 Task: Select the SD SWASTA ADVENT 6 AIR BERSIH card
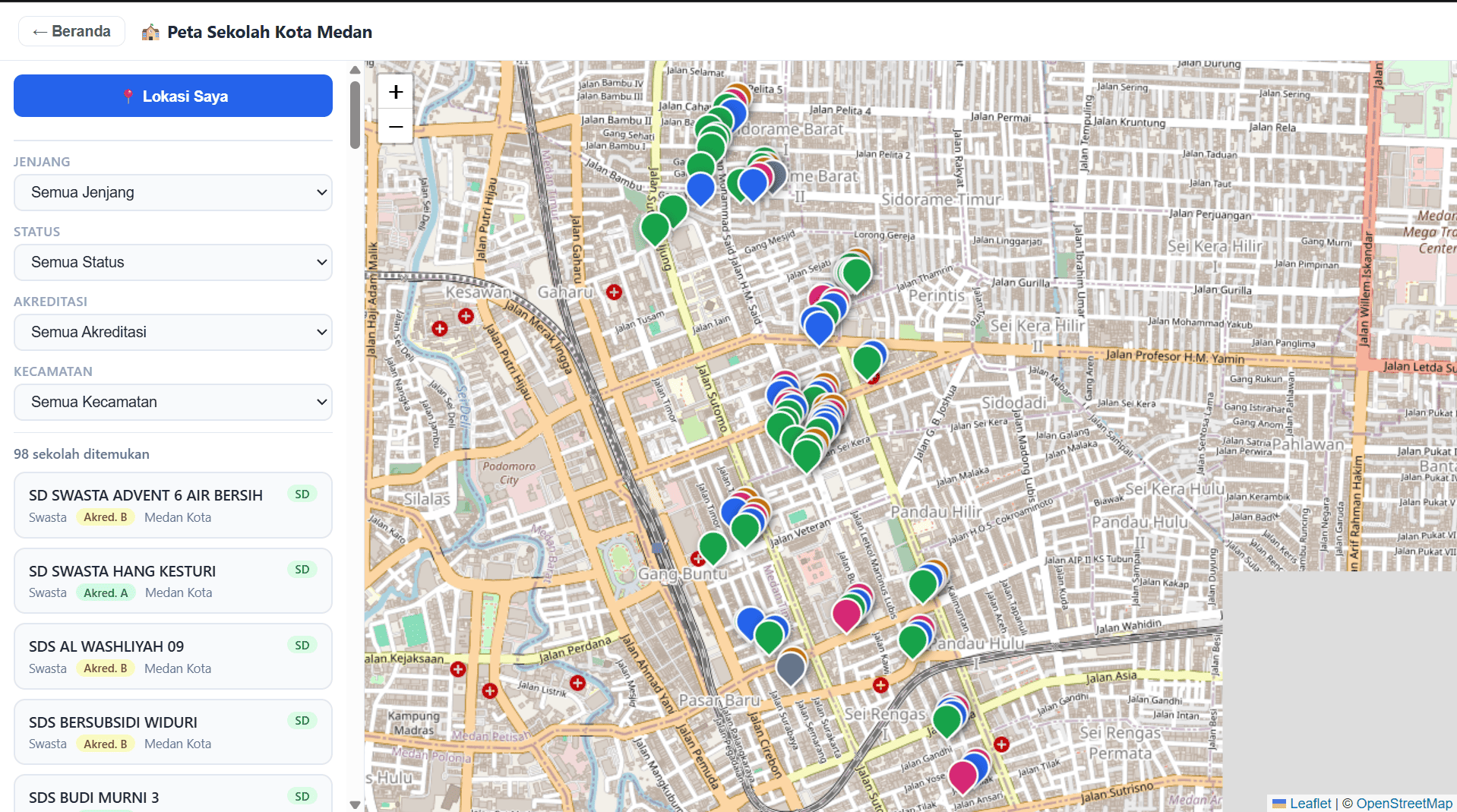(173, 505)
